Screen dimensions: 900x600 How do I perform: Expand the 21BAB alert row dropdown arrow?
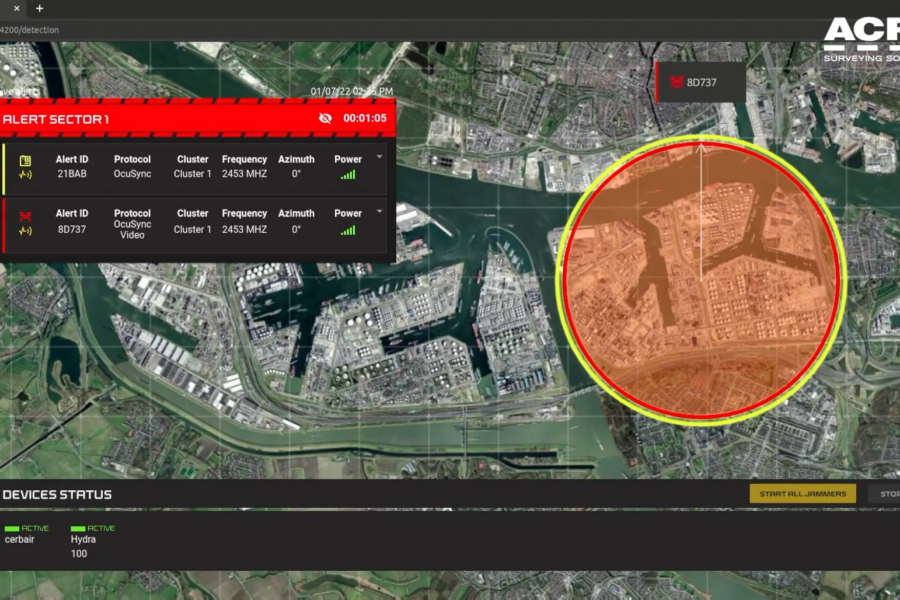(x=379, y=157)
